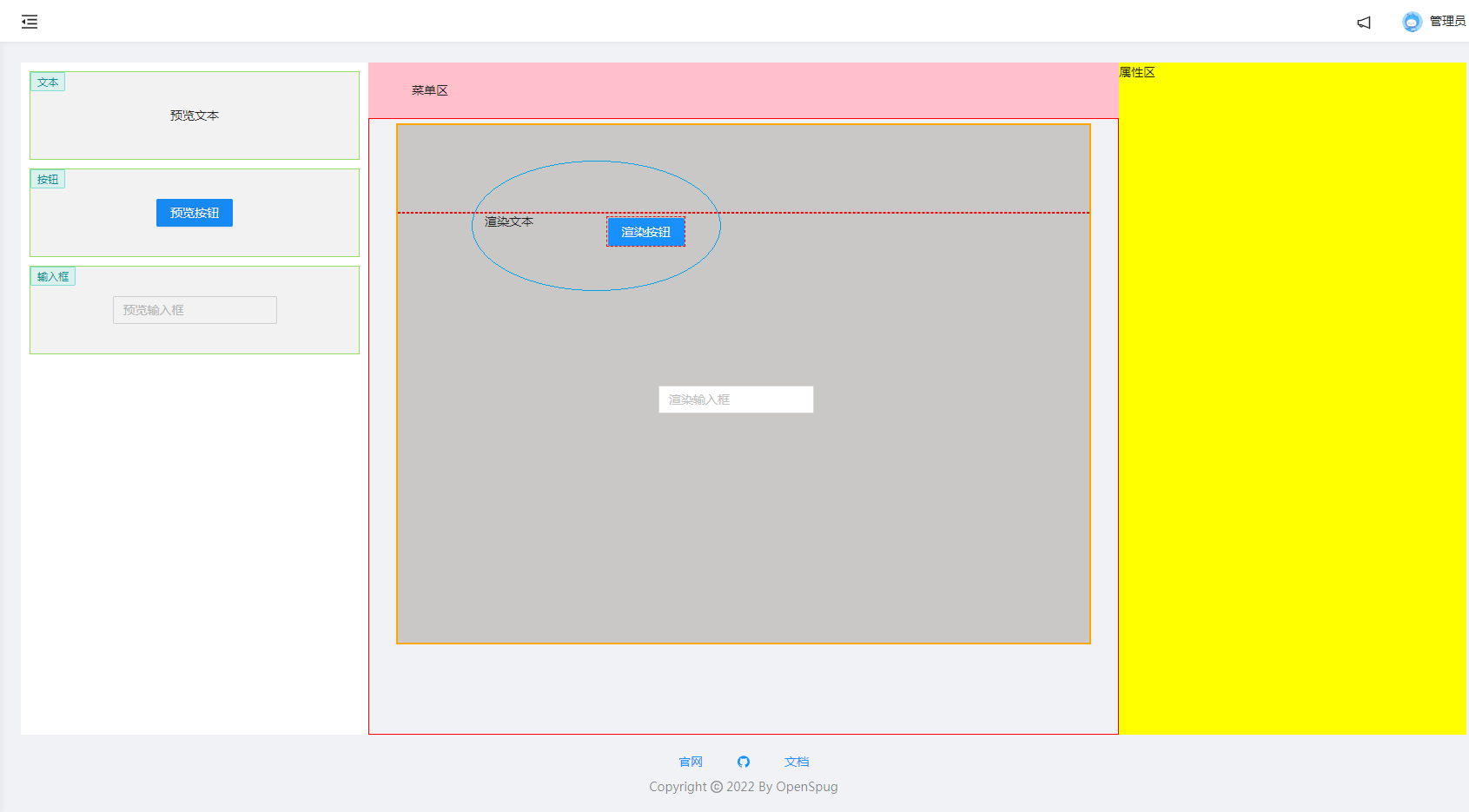This screenshot has width=1469, height=812.
Task: Click the 按钮 component tag label
Action: (x=48, y=180)
